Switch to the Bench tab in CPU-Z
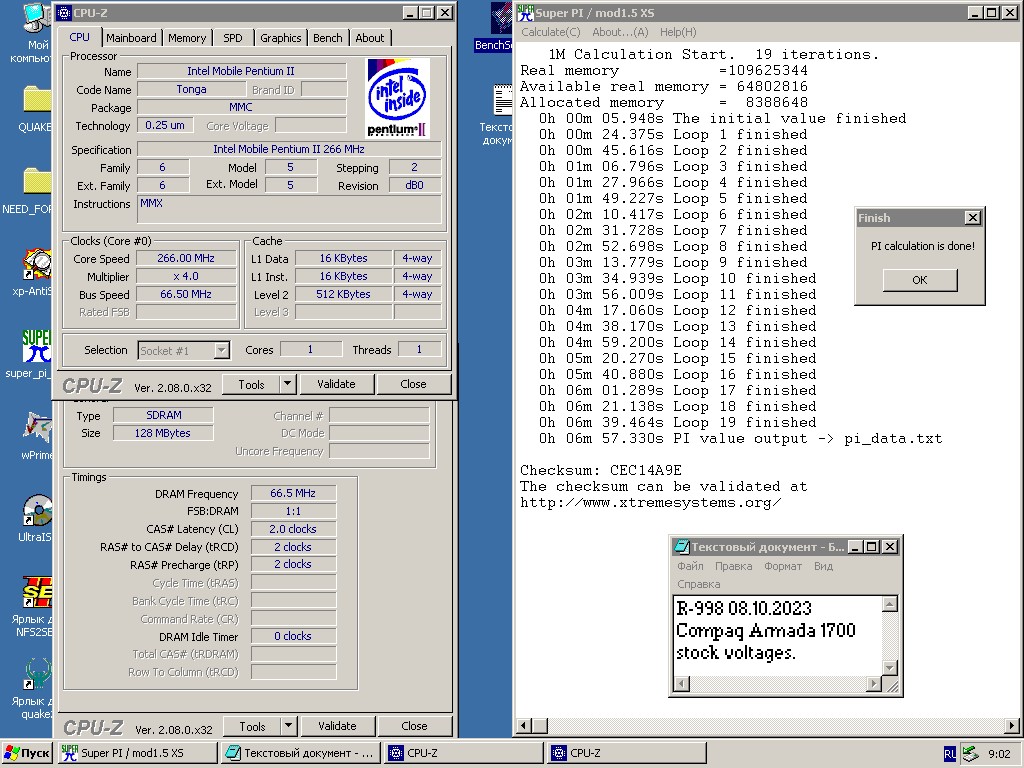The height and width of the screenshot is (768, 1024). [328, 38]
